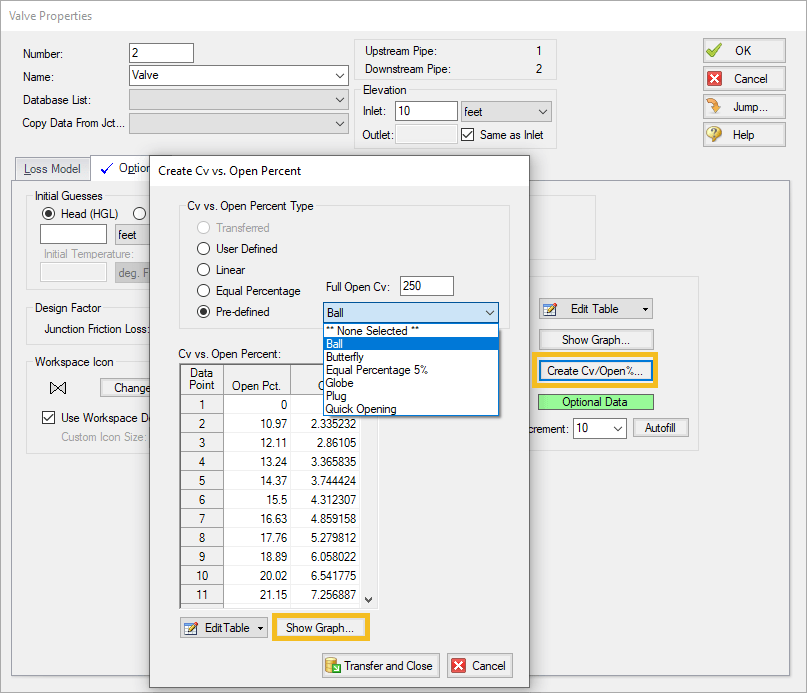Click the red X icon on the dialog's Cancel button
Viewport: 807px width, 693px height.
[458, 666]
